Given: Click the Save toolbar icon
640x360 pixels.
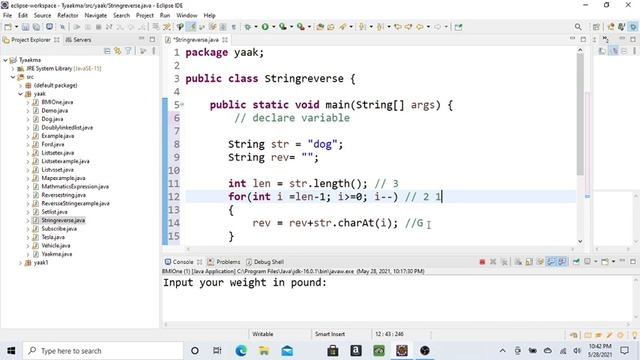Looking at the screenshot, I should point(25,27).
